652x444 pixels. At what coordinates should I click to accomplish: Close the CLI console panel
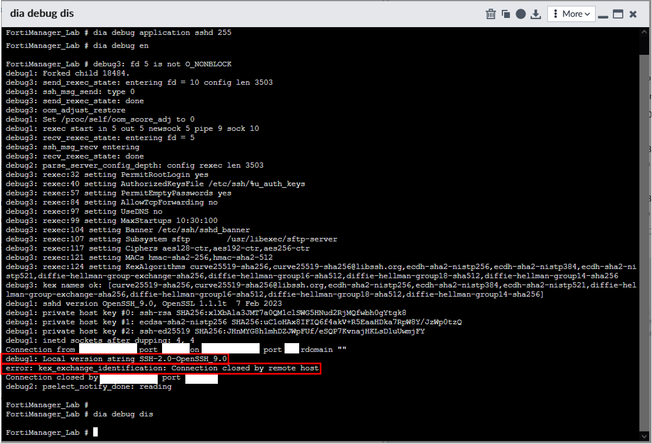[x=633, y=14]
